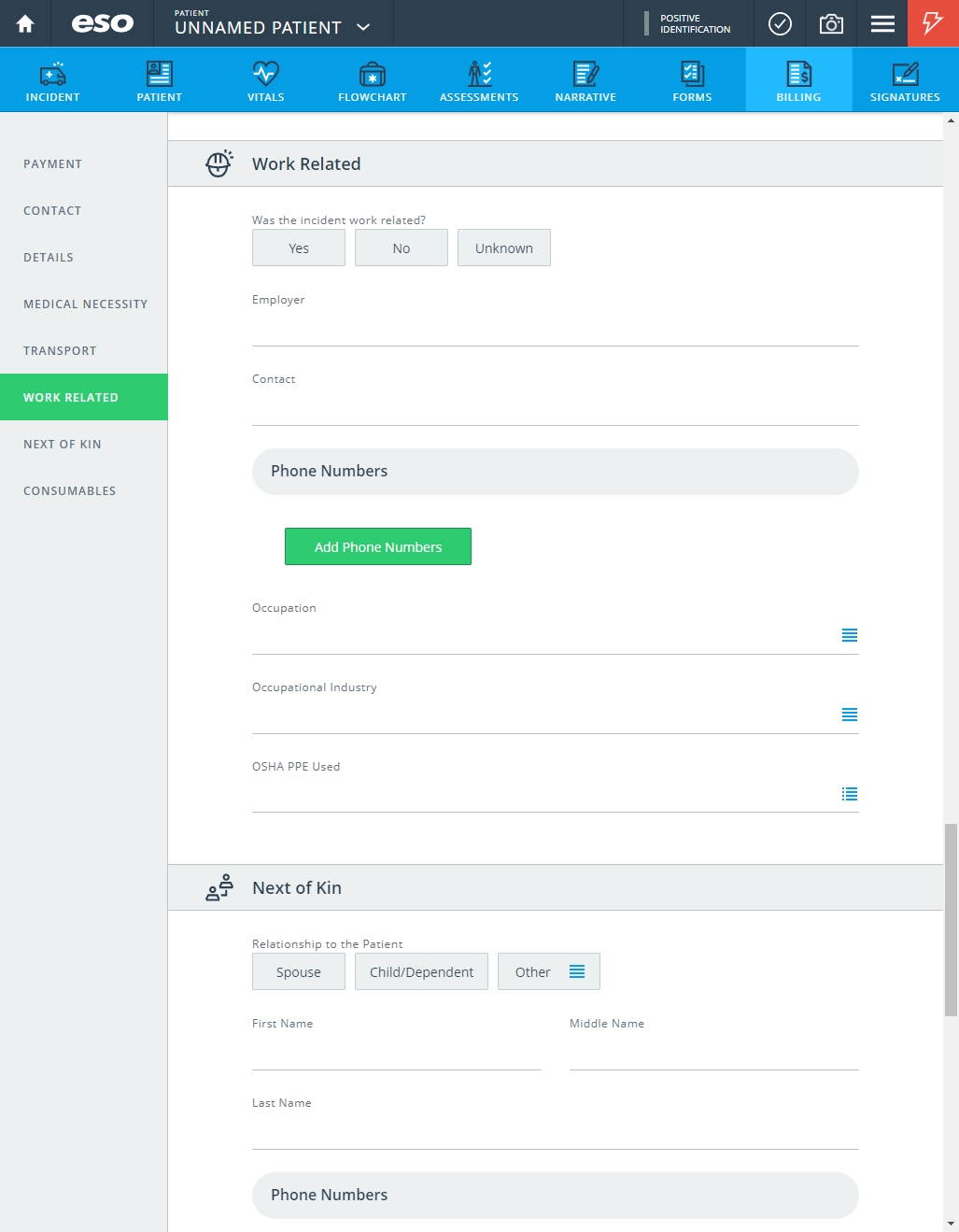Image resolution: width=959 pixels, height=1232 pixels.
Task: Click the checkmark validation icon
Action: 780,23
